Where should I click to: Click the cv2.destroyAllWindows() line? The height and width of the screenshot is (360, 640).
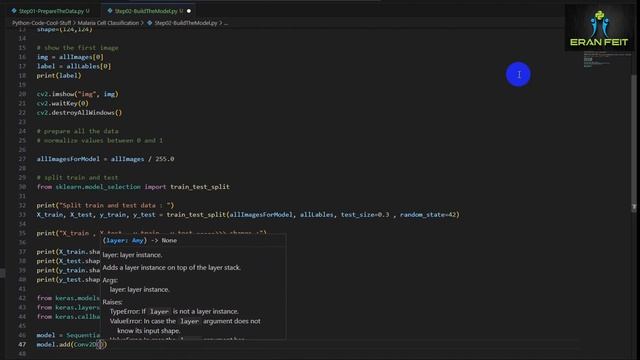[79, 113]
